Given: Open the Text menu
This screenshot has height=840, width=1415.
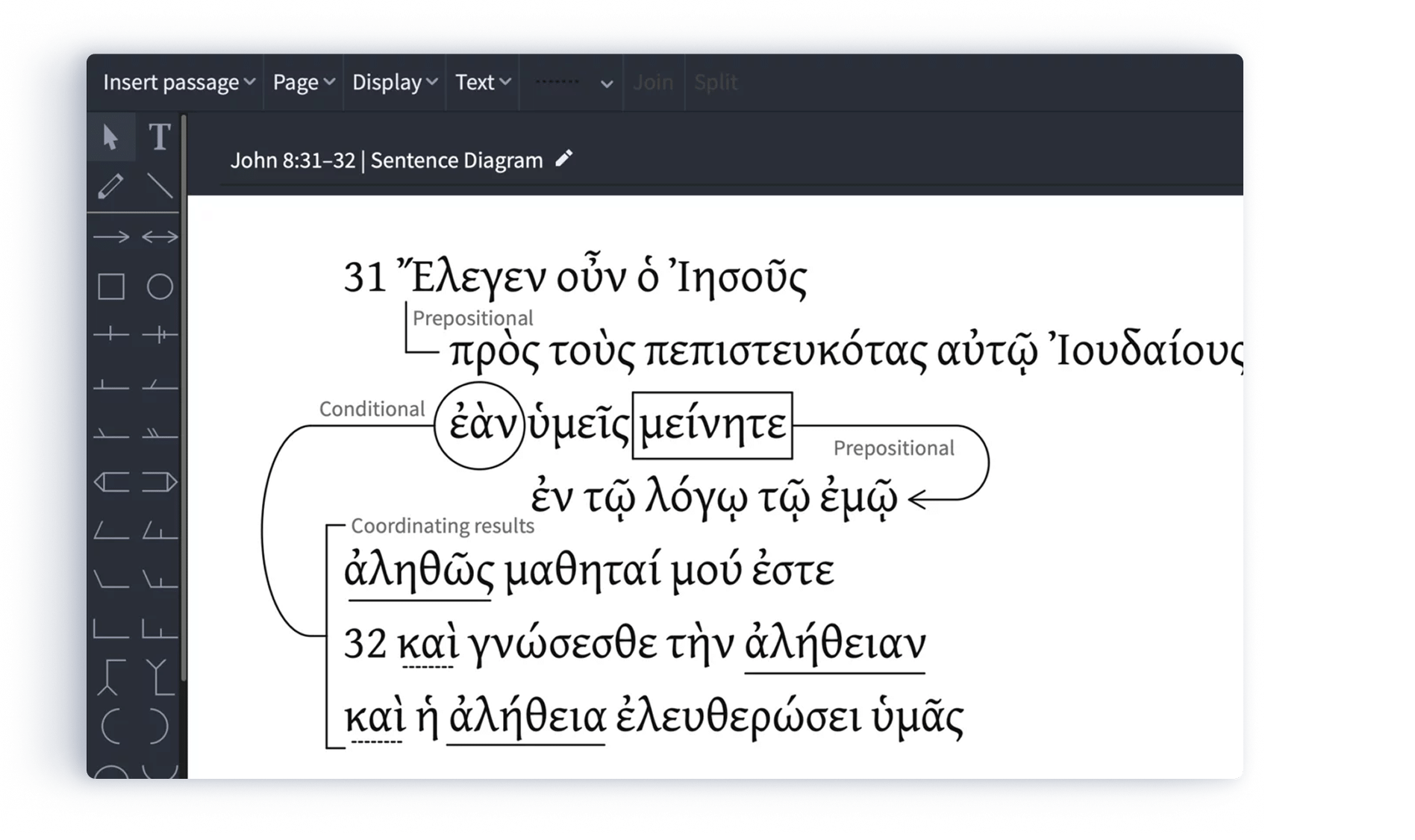Looking at the screenshot, I should pos(483,82).
